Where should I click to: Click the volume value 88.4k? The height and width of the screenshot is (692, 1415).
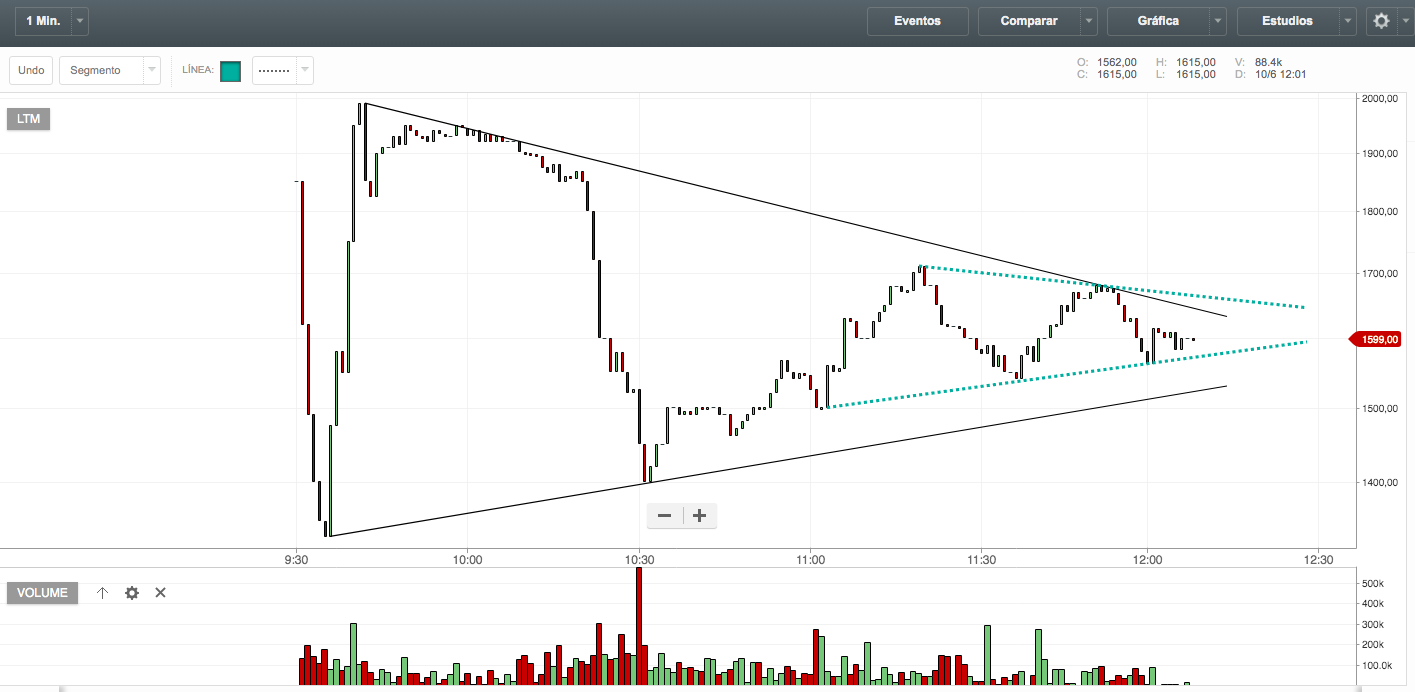pyautogui.click(x=1268, y=61)
